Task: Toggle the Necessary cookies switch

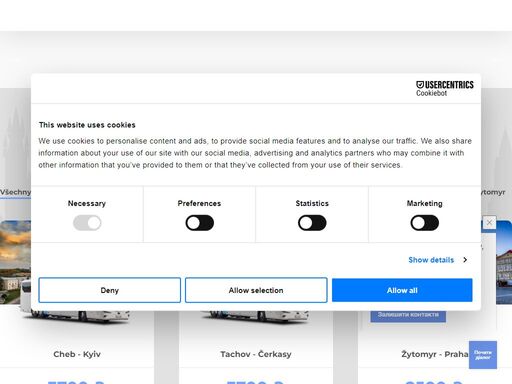Action: point(87,223)
